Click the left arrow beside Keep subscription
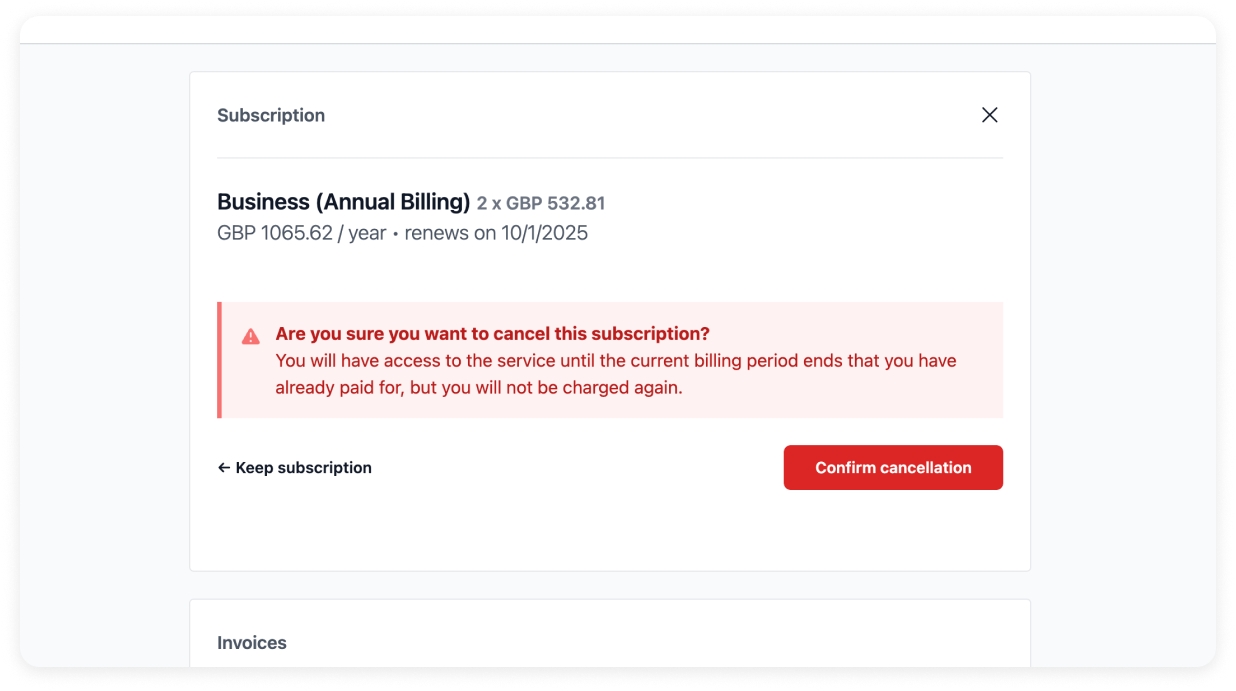This screenshot has width=1236, height=691. [224, 468]
